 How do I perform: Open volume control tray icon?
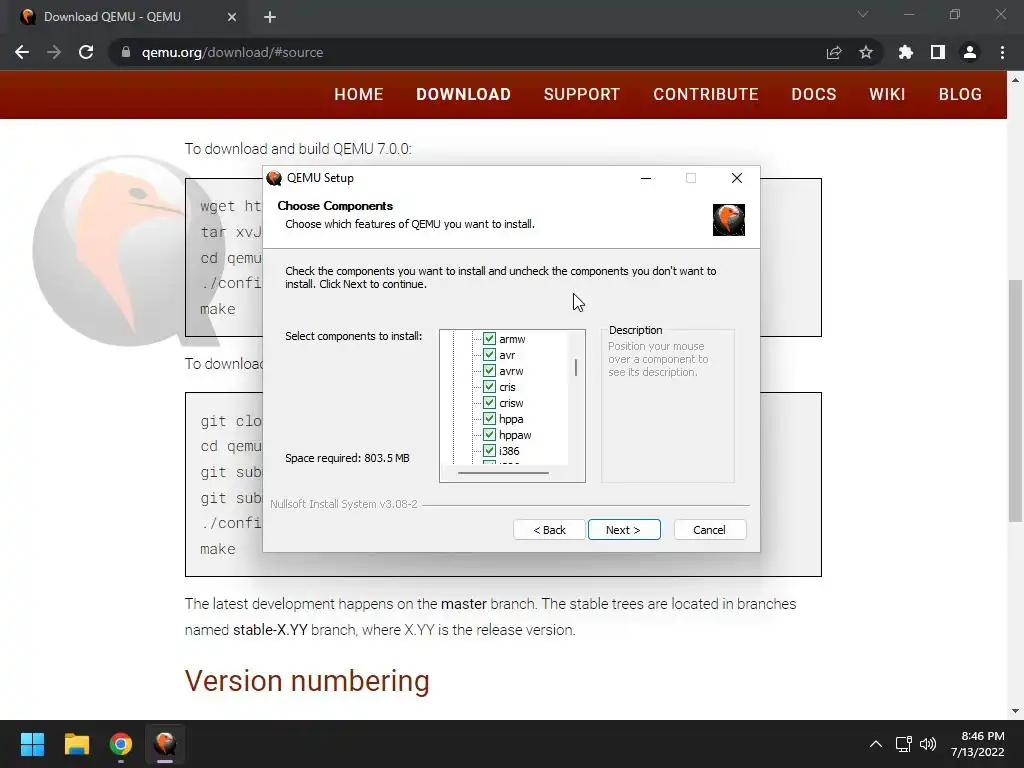[928, 744]
